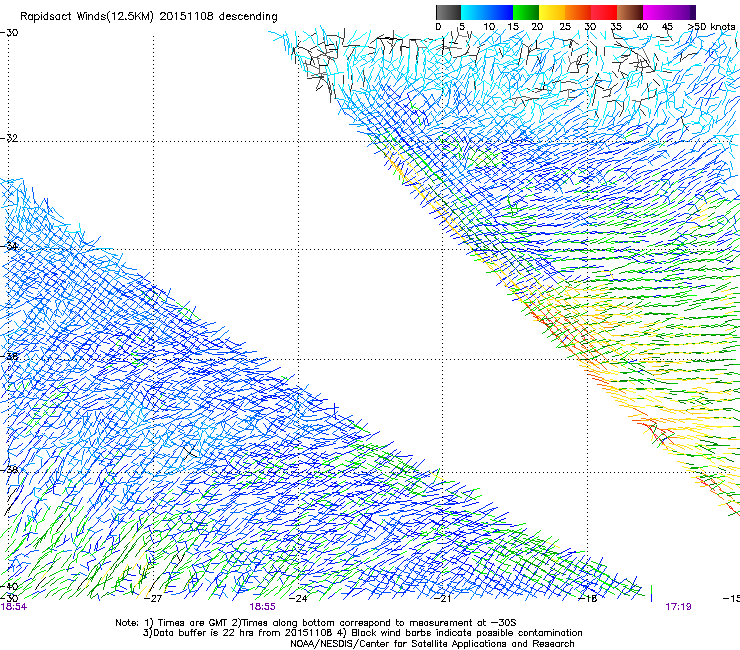Click the '20151108 descending' date text in title
This screenshot has height=650, width=740.
click(x=218, y=16)
